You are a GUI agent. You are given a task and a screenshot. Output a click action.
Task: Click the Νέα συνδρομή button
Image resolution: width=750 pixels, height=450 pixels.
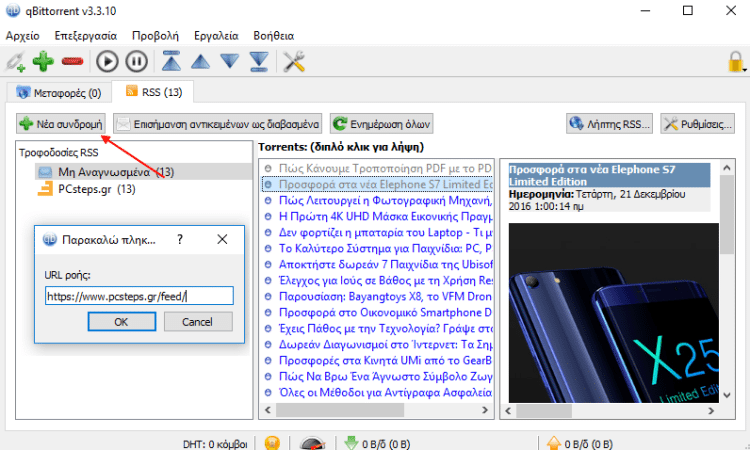60,124
